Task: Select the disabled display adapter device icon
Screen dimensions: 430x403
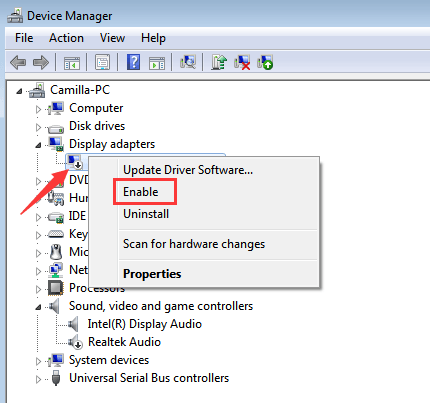Action: tap(75, 162)
